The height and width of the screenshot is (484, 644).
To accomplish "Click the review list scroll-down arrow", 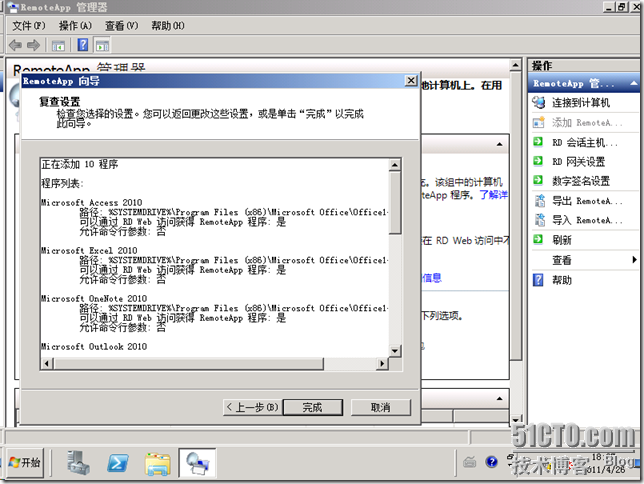I will pyautogui.click(x=395, y=350).
